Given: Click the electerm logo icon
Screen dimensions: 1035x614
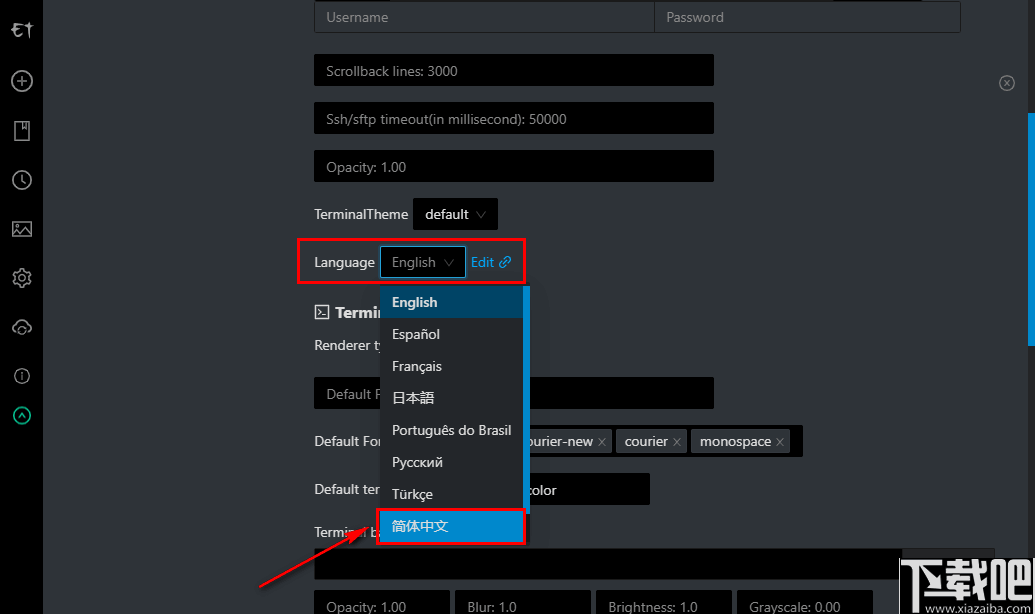Looking at the screenshot, I should [22, 30].
